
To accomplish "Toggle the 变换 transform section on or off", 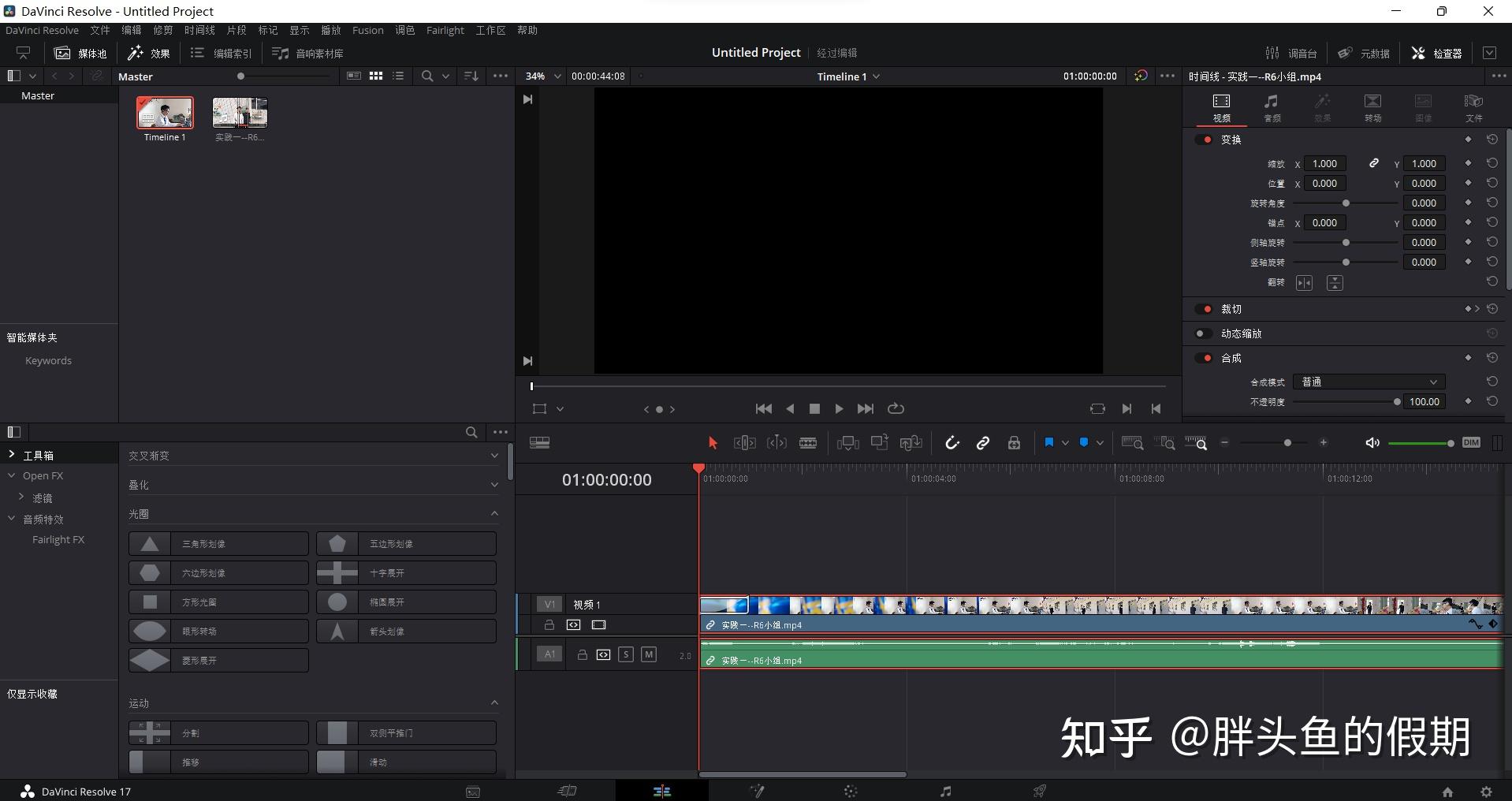I will click(x=1205, y=139).
